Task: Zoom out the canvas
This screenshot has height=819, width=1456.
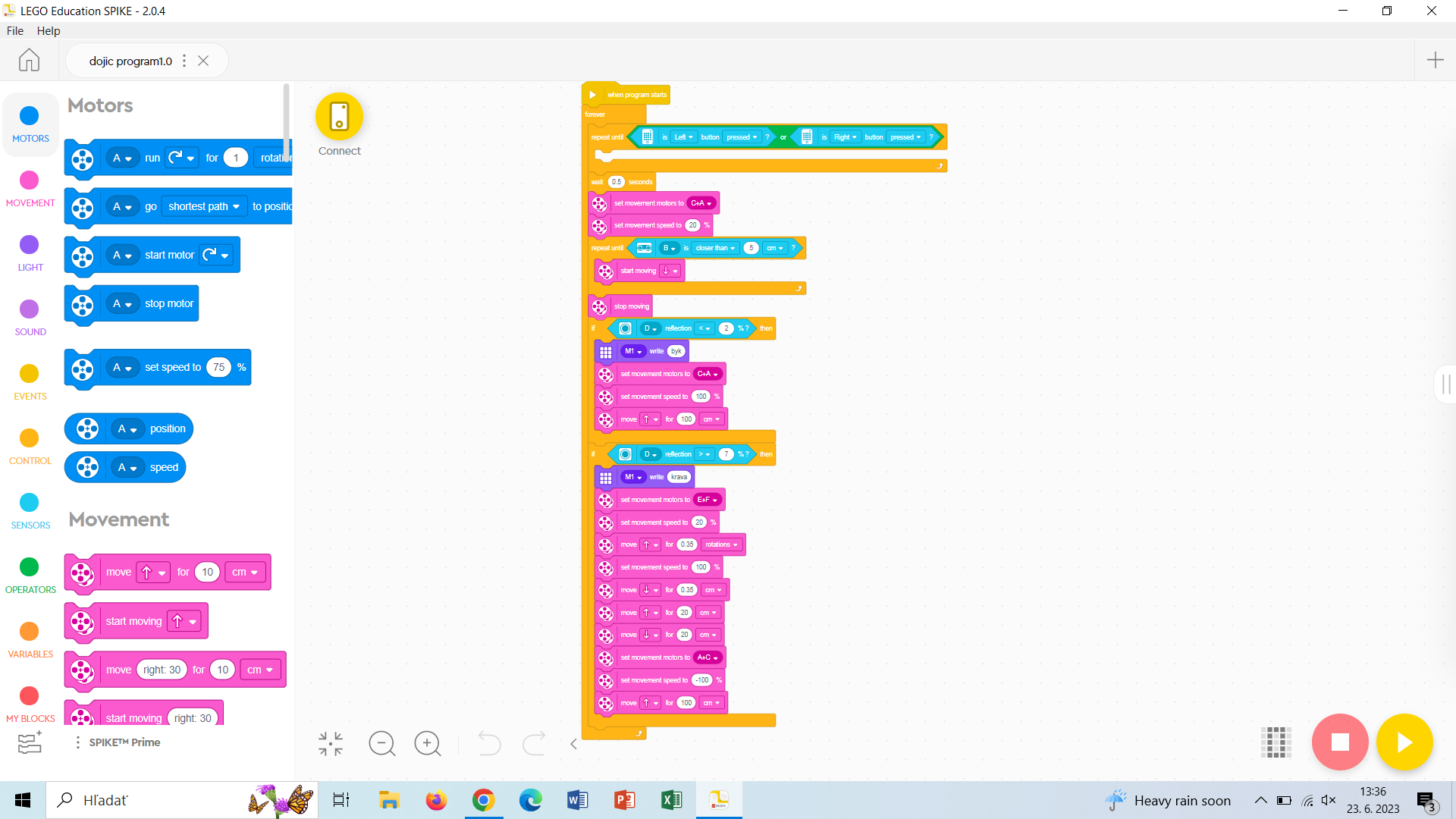Action: [382, 744]
